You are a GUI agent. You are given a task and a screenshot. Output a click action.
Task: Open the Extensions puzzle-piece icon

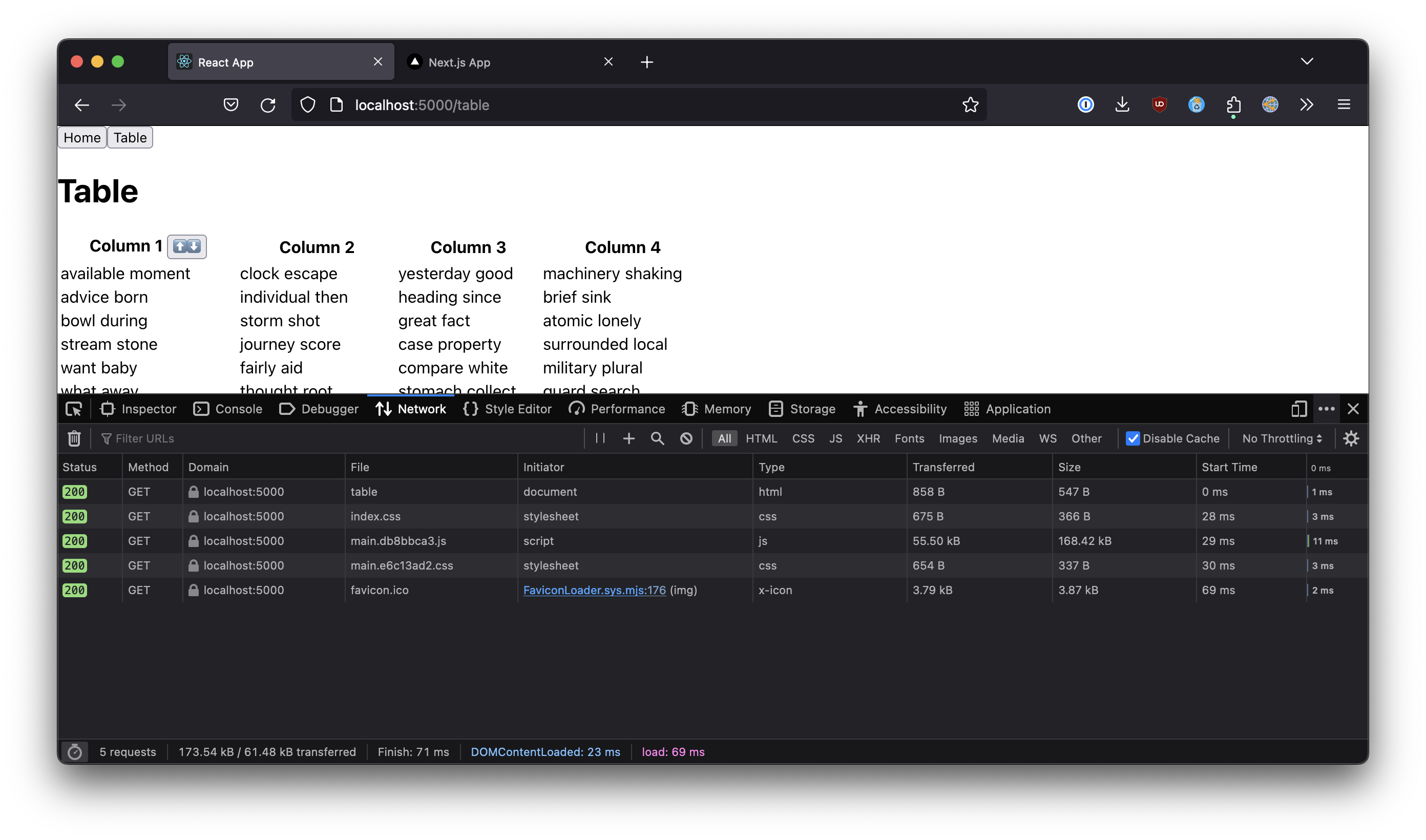coord(1233,104)
